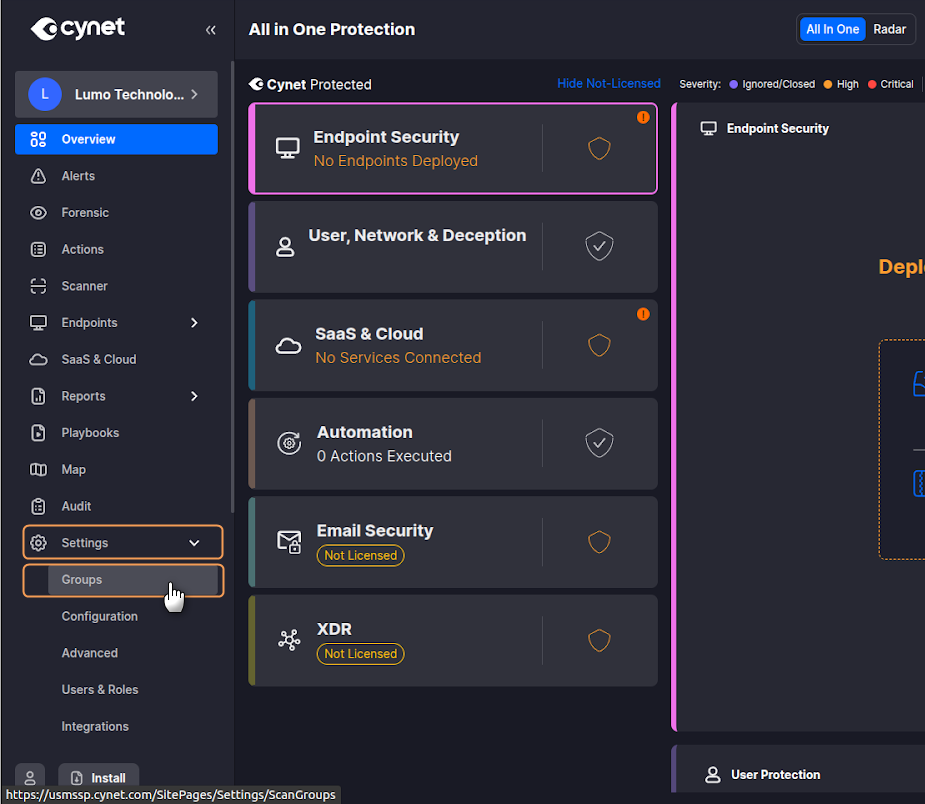This screenshot has height=804, width=925.
Task: Collapse the sidebar with double chevron
Action: [210, 30]
